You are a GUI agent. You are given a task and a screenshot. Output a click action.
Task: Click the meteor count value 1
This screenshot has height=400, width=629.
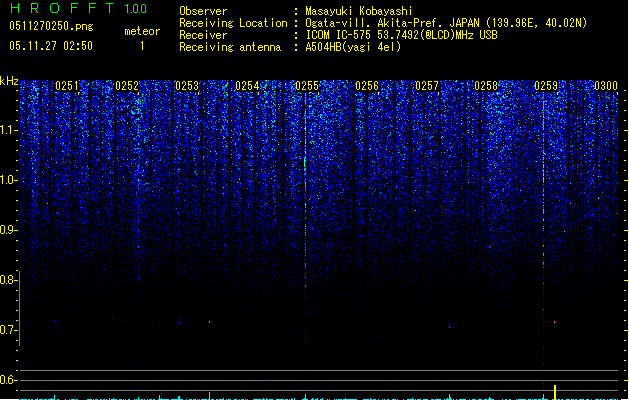pos(142,46)
